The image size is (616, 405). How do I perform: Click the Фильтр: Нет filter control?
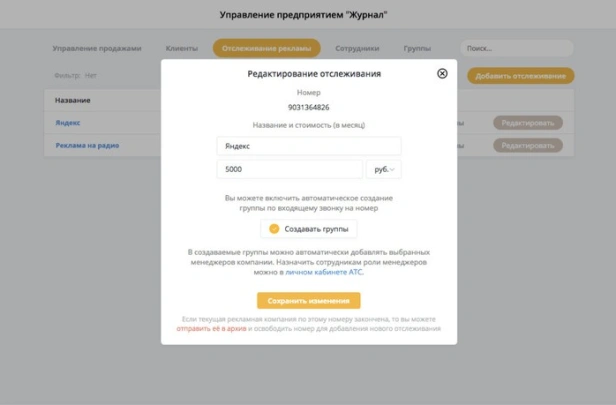coord(76,75)
